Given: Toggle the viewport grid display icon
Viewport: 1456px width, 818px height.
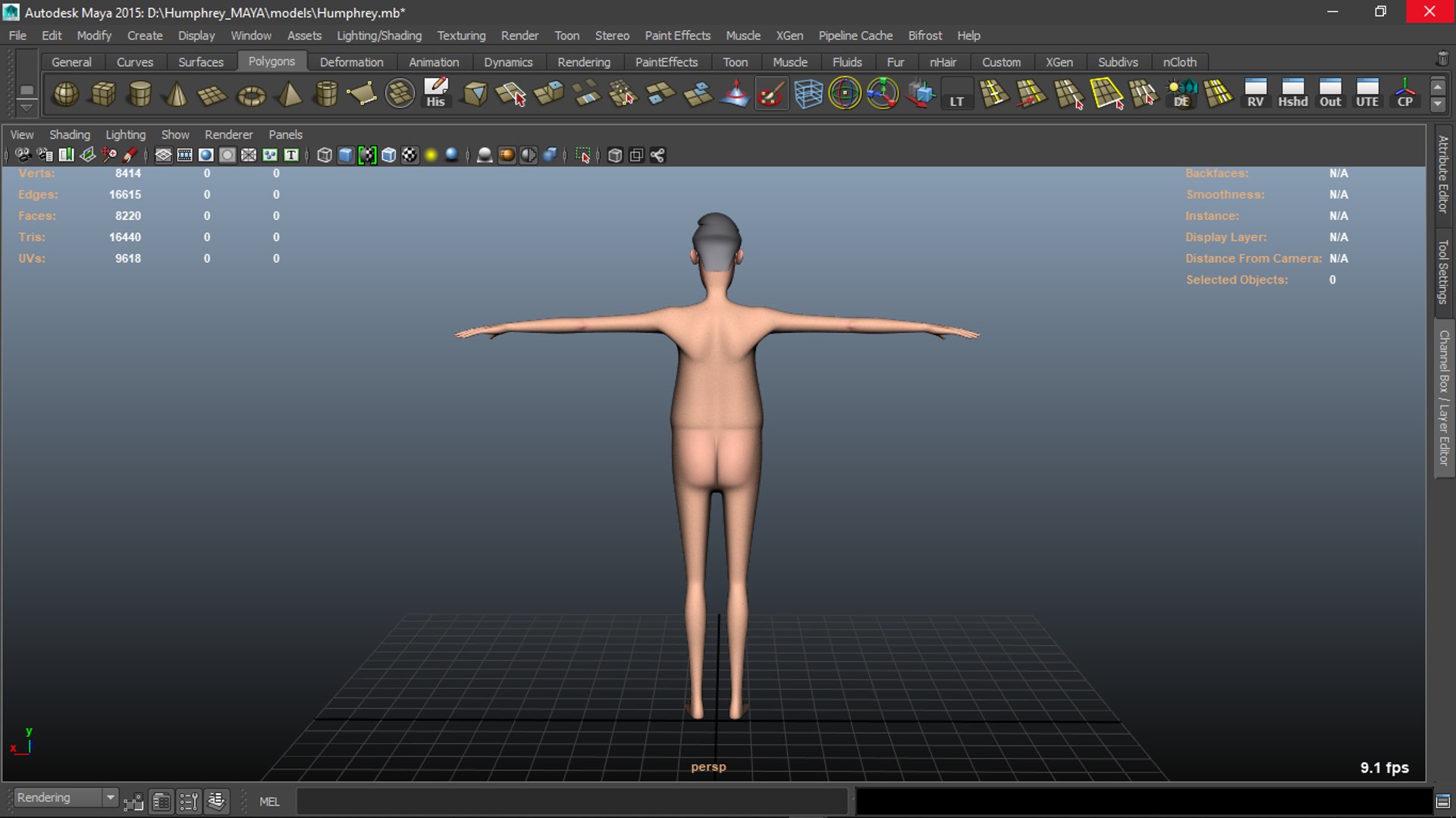Looking at the screenshot, I should pyautogui.click(x=163, y=155).
